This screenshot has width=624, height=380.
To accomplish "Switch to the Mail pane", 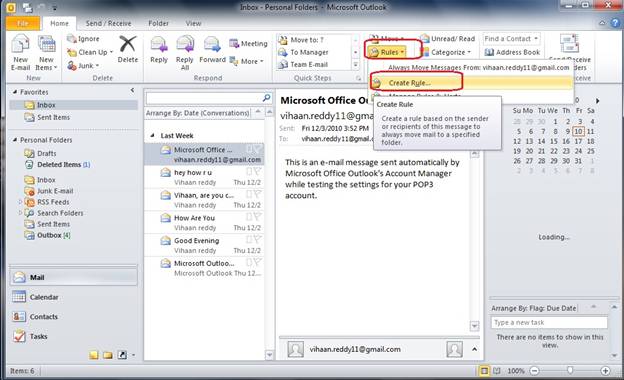I will point(74,277).
